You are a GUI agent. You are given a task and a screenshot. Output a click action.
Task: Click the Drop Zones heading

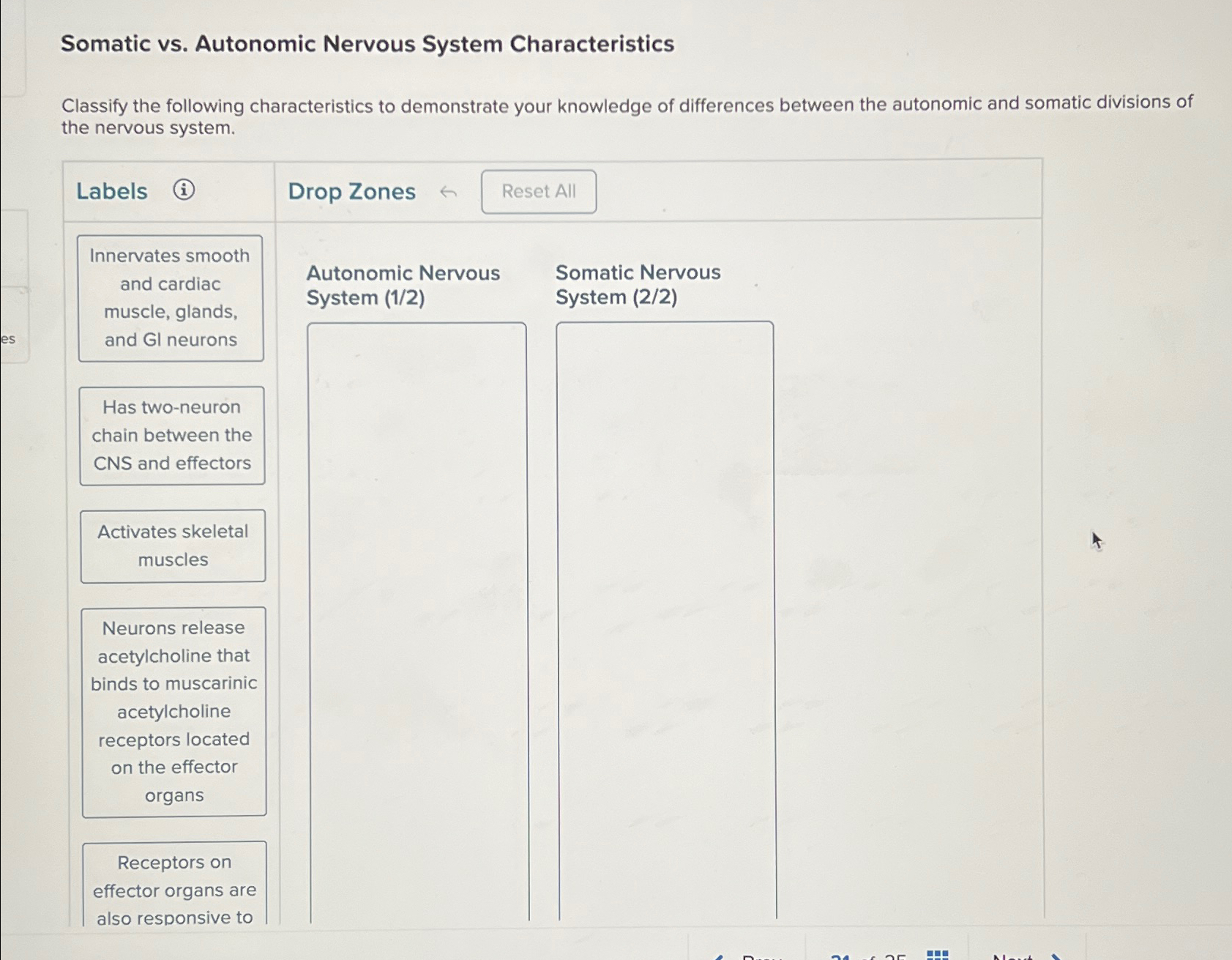351,191
